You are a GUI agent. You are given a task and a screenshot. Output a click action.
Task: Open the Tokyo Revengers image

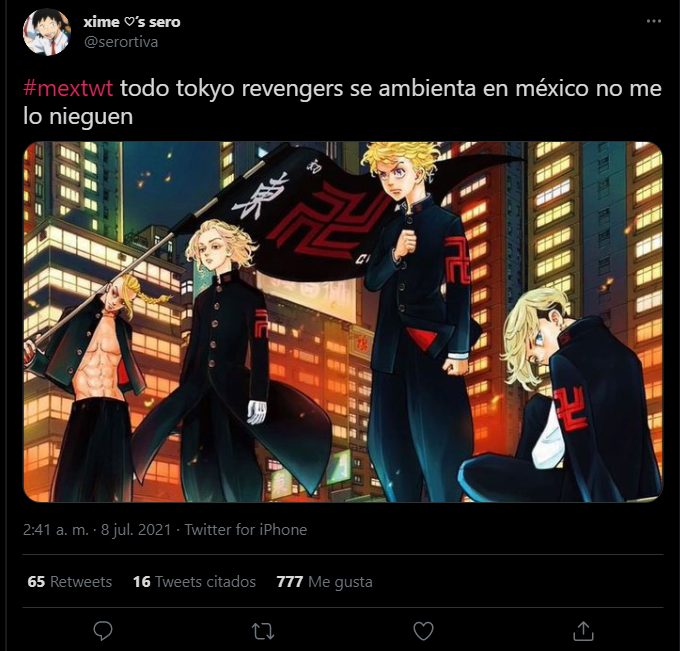click(343, 321)
